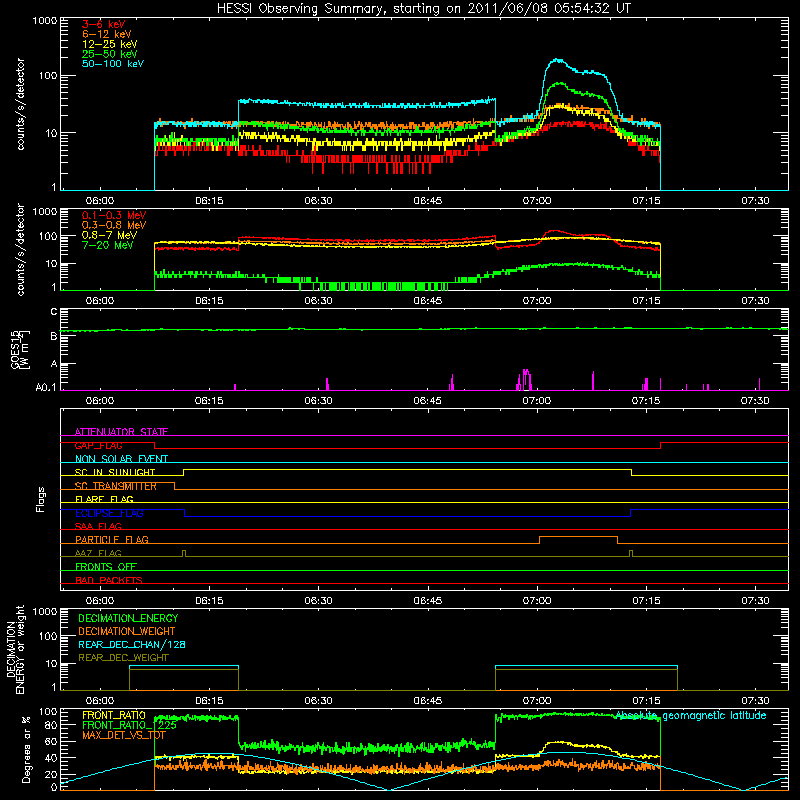Viewport: 800px width, 800px height.
Task: Click the 'DECIMATION_WEIGHT' legend label
Action: 127,631
